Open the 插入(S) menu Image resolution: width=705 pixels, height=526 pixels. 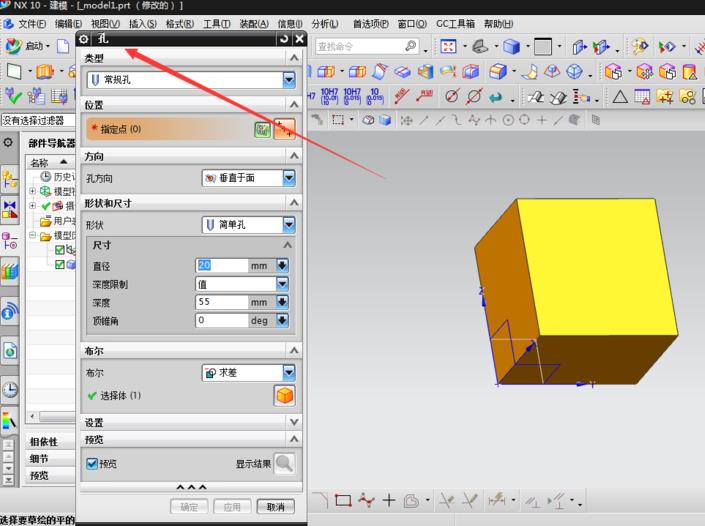tap(142, 23)
